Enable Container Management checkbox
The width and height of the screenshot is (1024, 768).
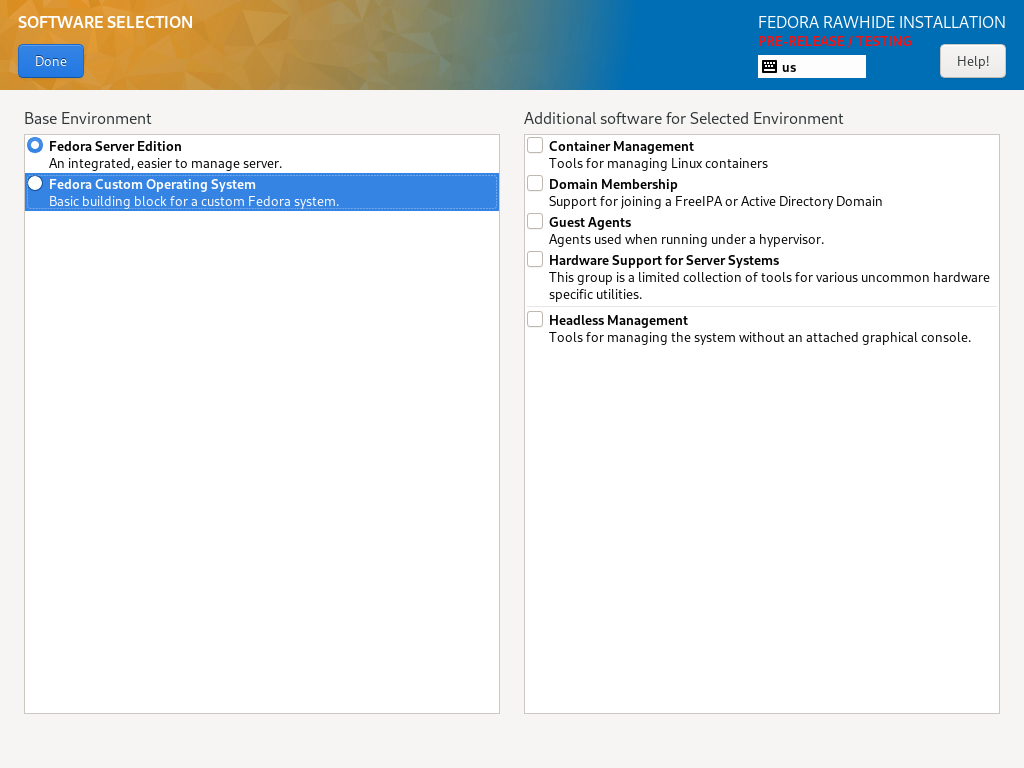pyautogui.click(x=535, y=145)
